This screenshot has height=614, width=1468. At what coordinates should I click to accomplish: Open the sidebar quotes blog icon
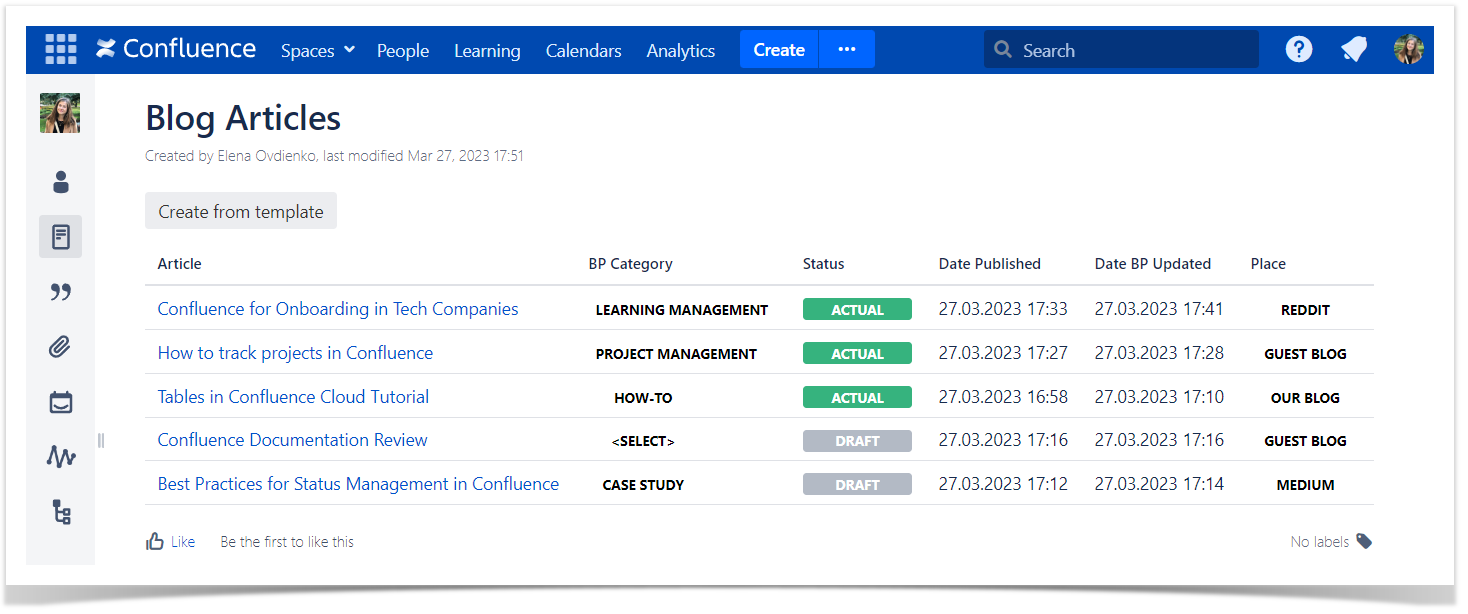[61, 292]
